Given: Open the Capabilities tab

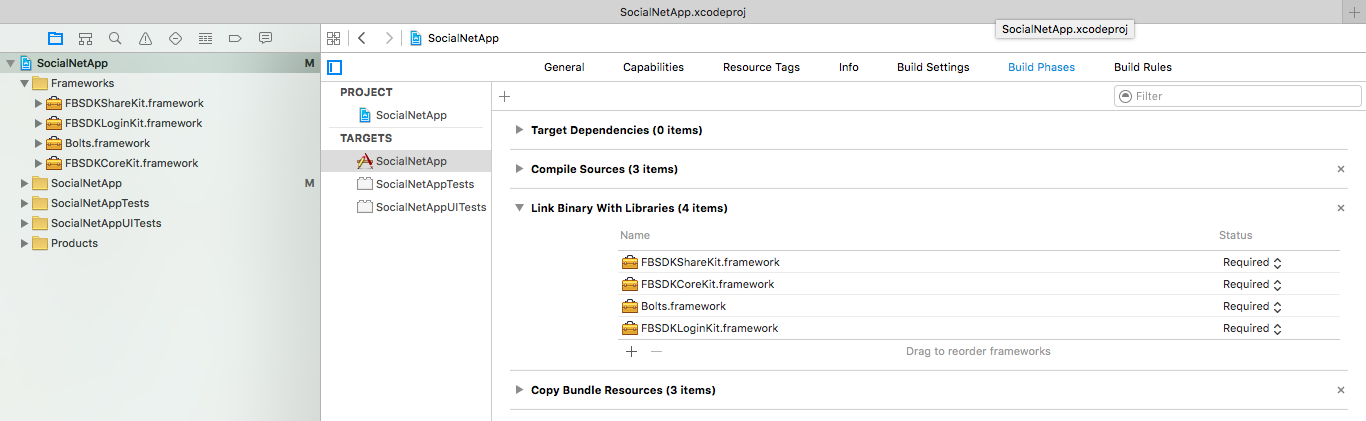Looking at the screenshot, I should point(653,67).
